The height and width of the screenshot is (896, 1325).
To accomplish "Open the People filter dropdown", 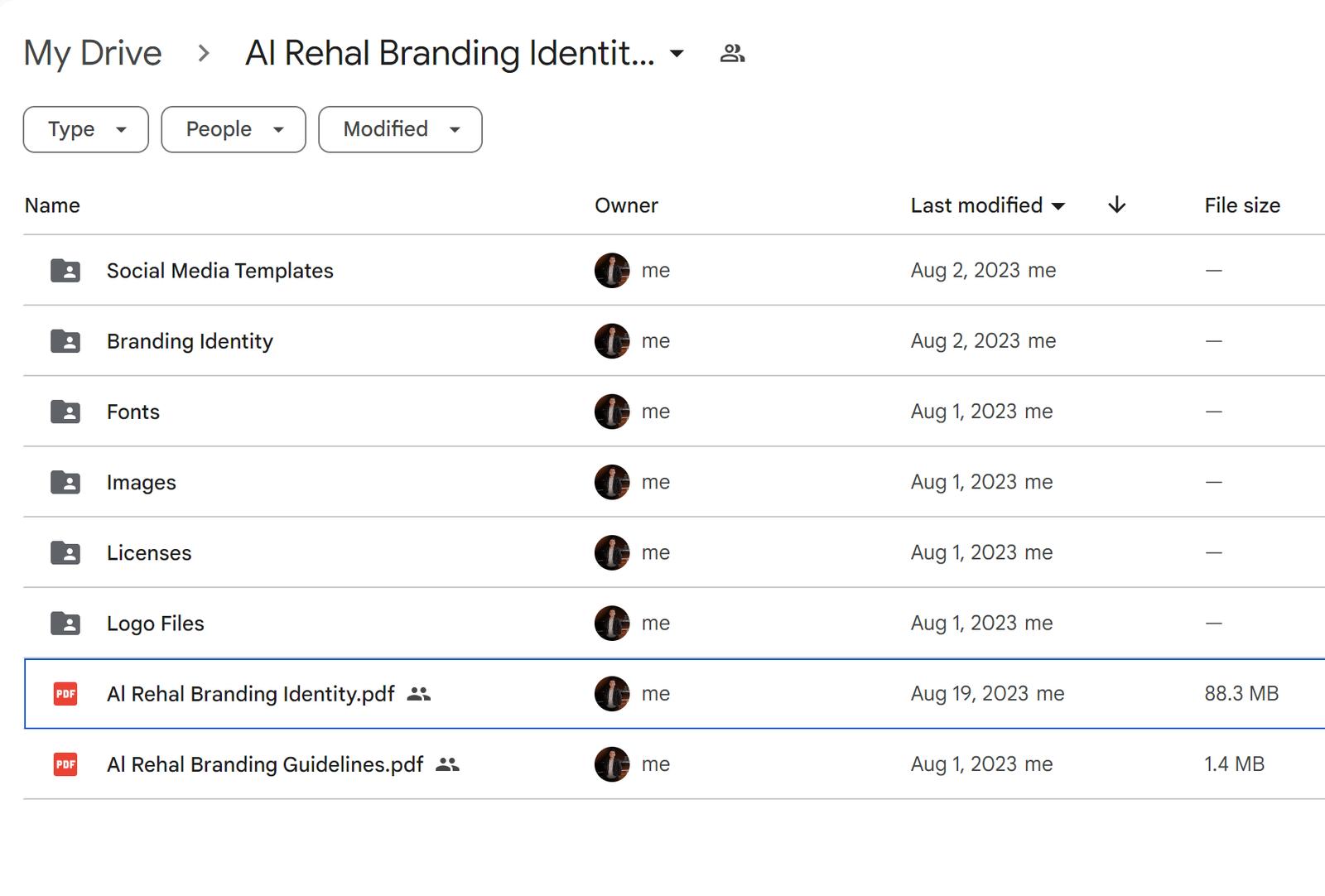I will (234, 129).
